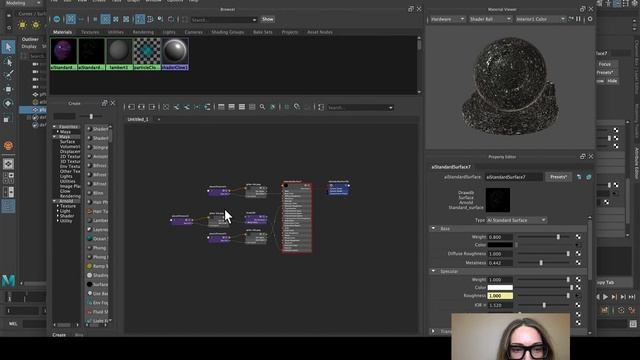Click the Maya logo icon at lower left
Viewport: 640px width, 360px height.
(9, 281)
